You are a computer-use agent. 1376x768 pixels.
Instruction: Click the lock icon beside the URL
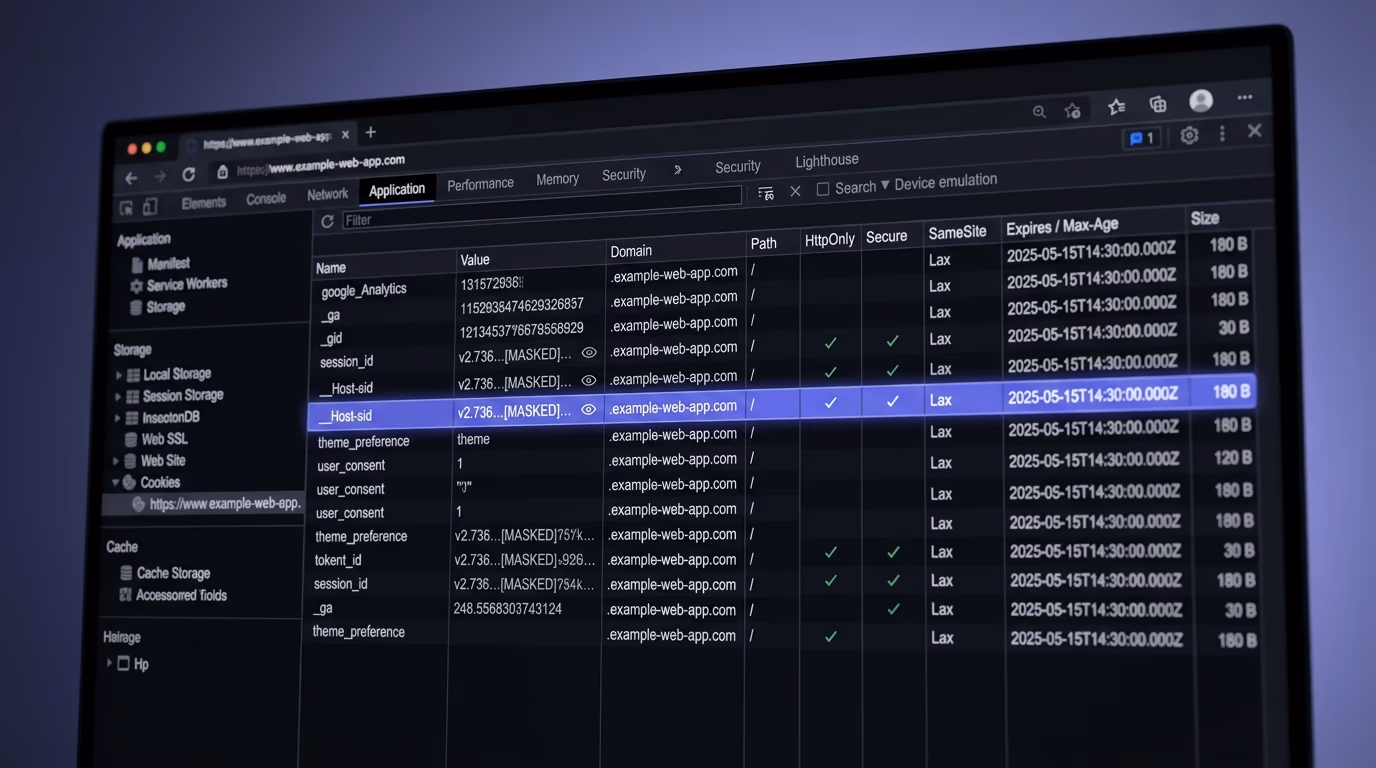[x=223, y=172]
